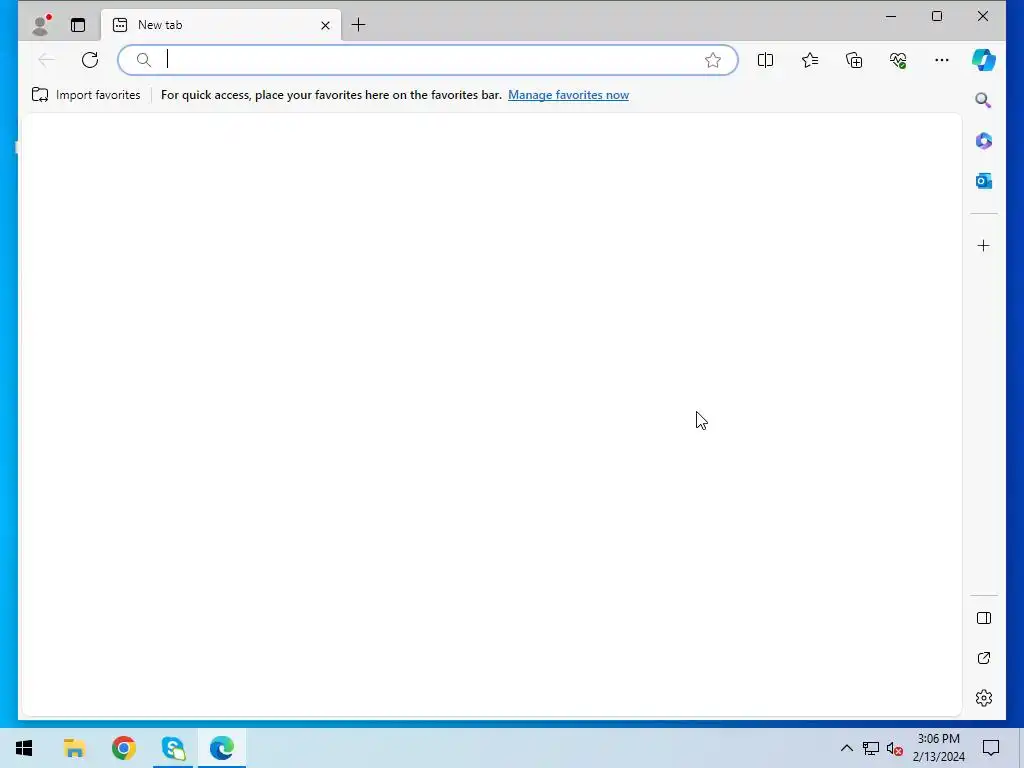Screen dimensions: 1024x768
Task: Open Outlook in the sidebar
Action: (x=984, y=181)
